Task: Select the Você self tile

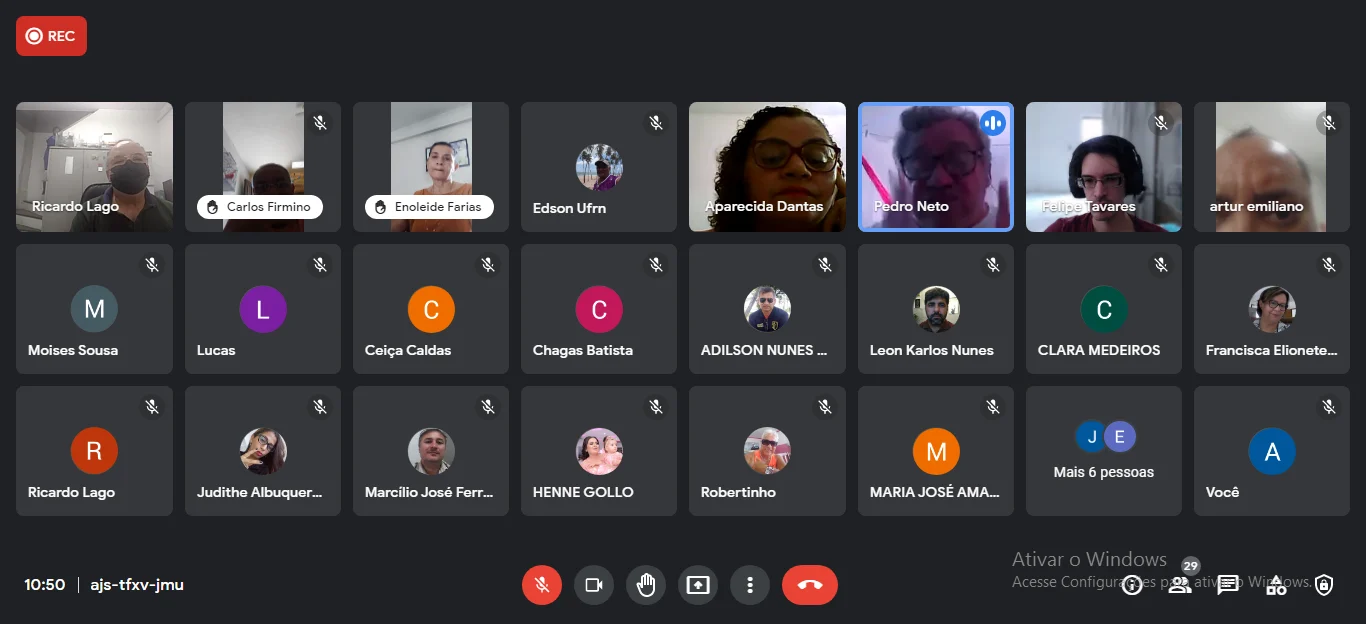Action: 1272,451
